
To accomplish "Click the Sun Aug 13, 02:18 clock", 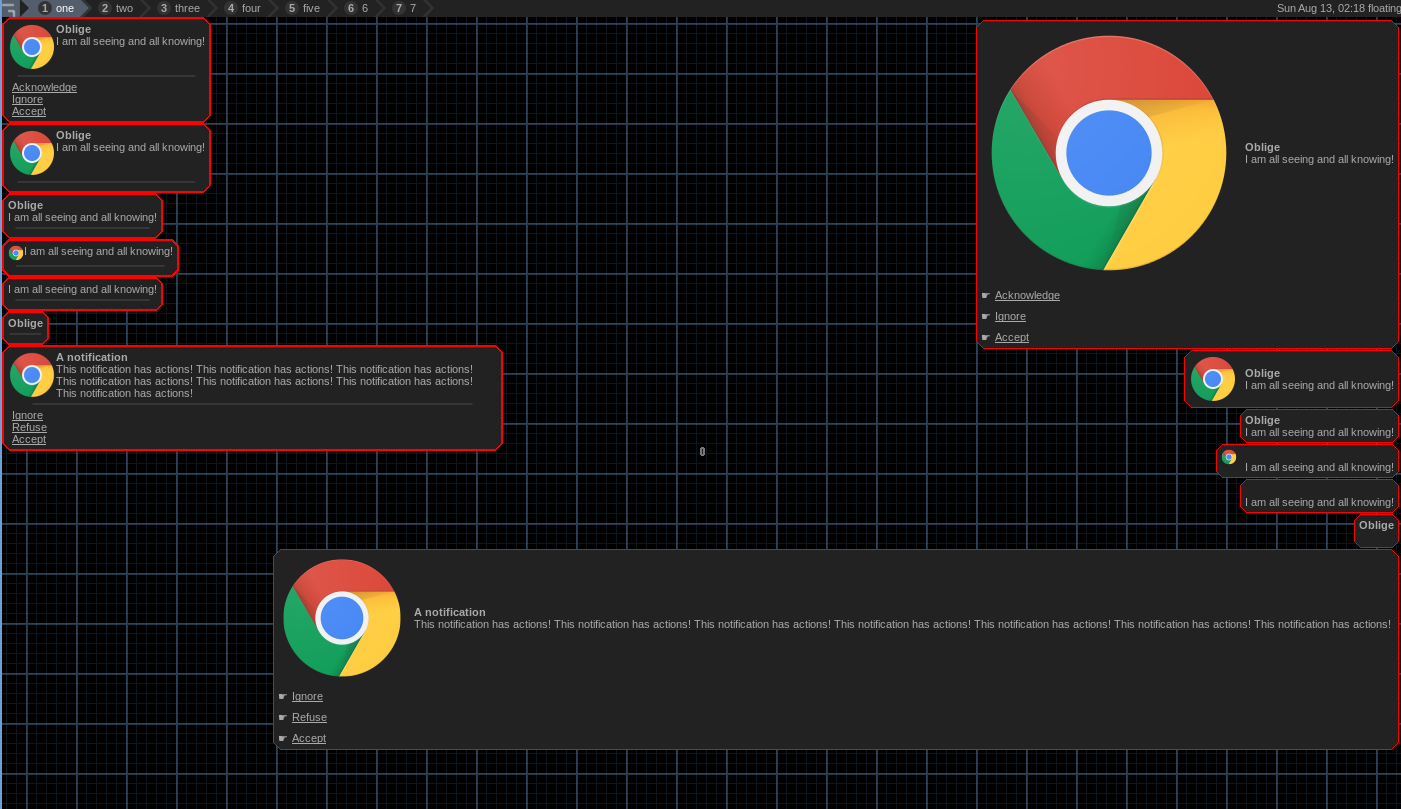I will (x=1321, y=8).
